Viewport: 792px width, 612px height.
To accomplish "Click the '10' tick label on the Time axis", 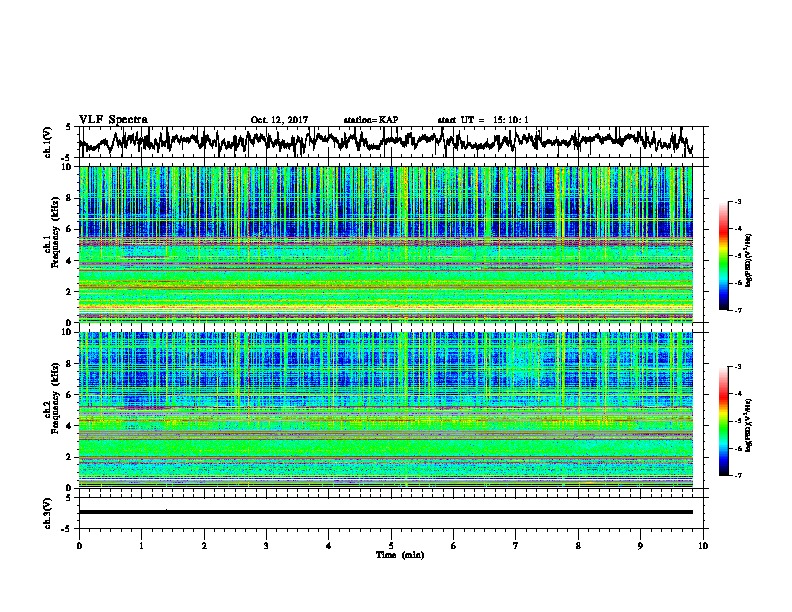I will point(703,546).
